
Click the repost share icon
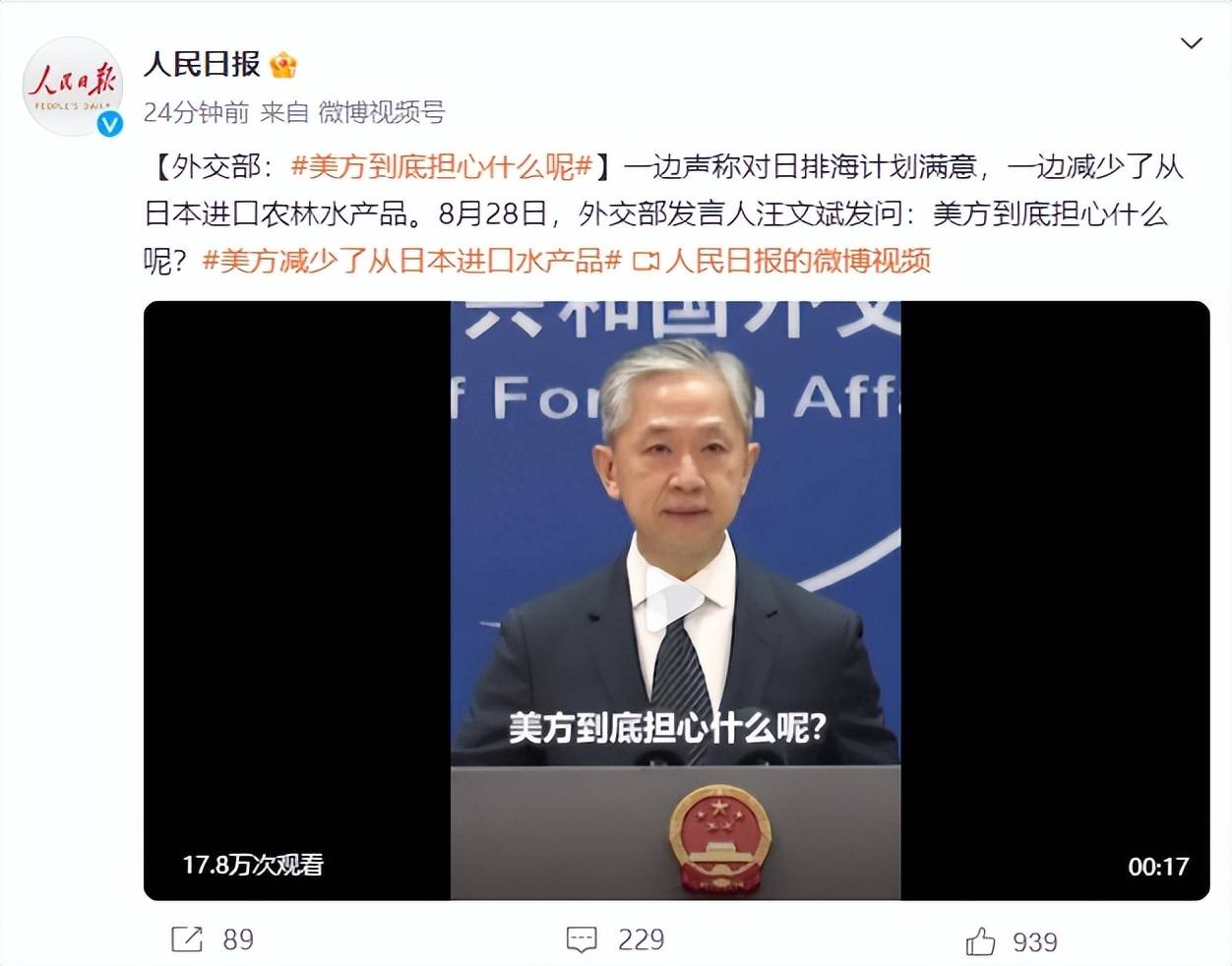coord(187,939)
